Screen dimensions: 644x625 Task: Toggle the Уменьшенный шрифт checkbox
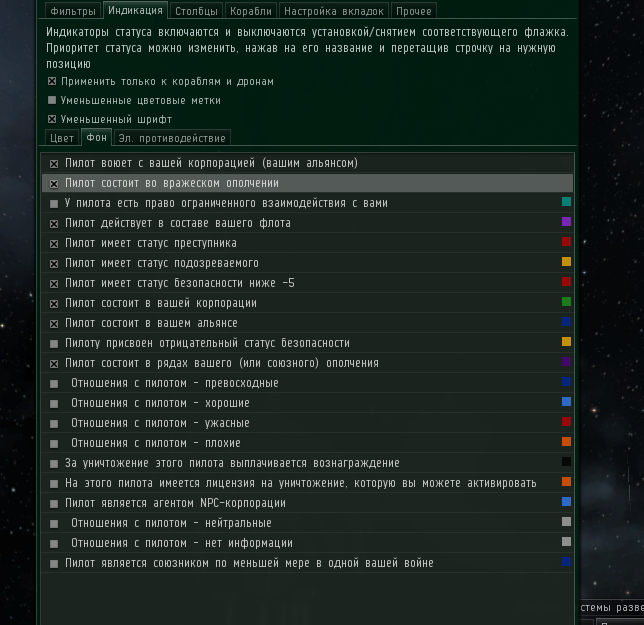click(52, 119)
